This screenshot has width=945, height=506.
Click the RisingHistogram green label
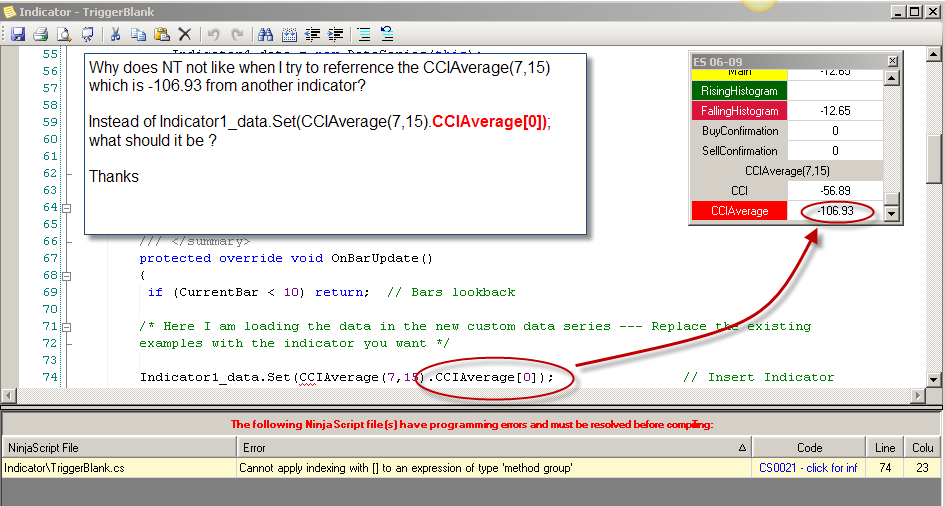pos(739,91)
